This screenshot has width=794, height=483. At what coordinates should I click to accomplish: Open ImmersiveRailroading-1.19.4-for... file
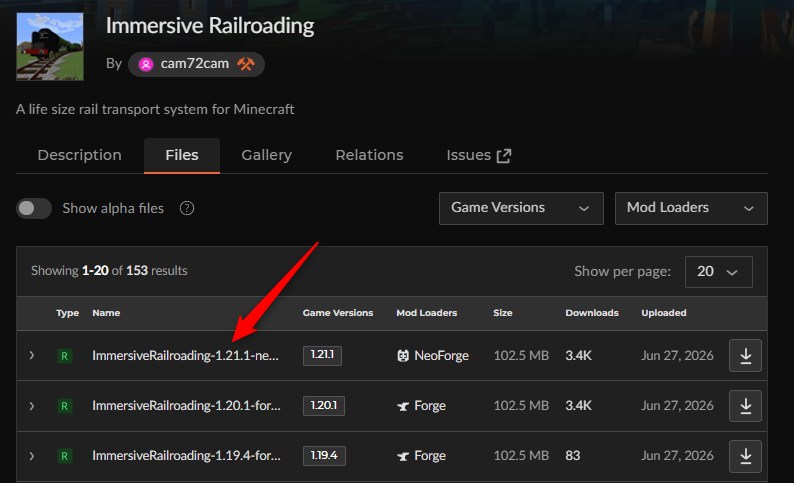click(x=186, y=456)
